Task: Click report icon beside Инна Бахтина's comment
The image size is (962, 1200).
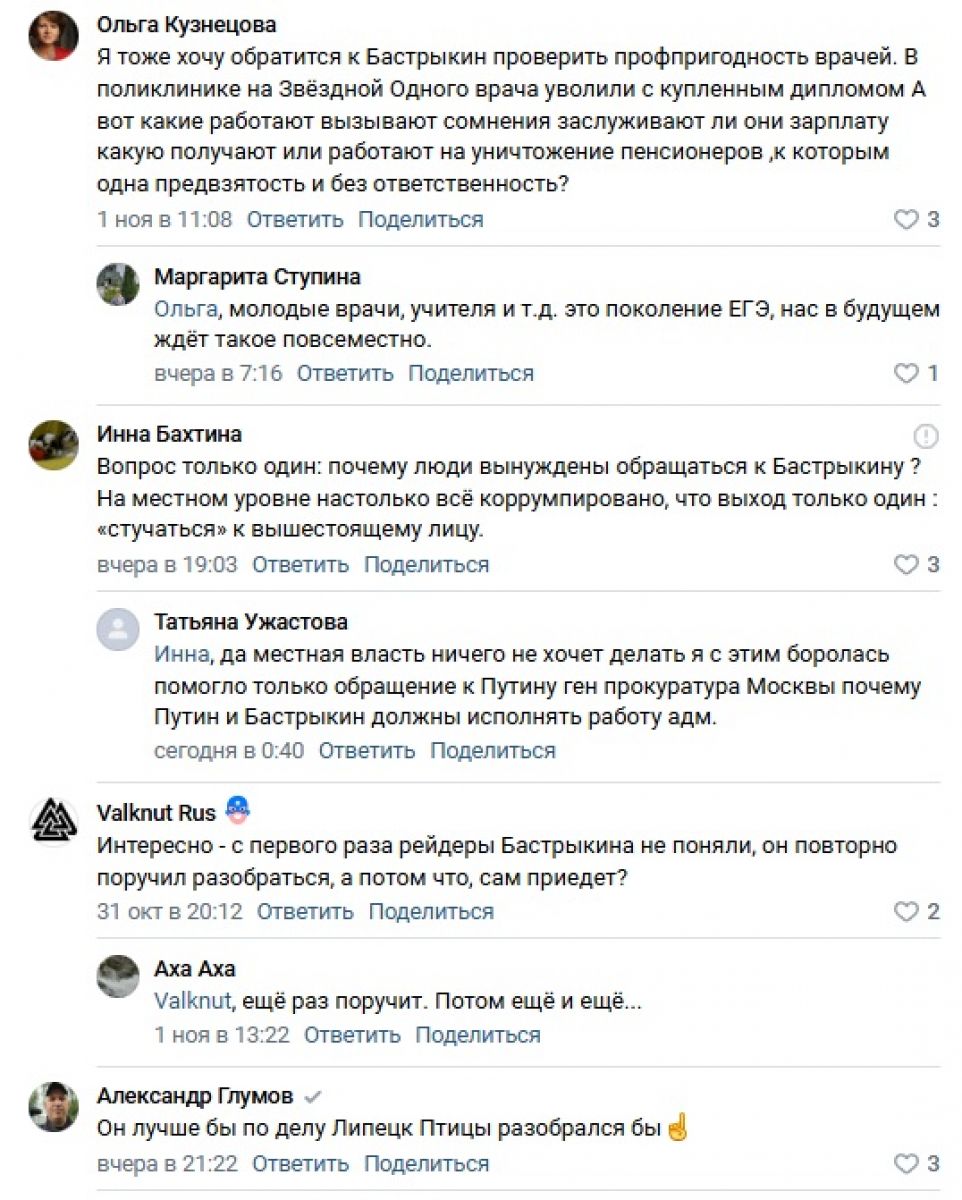Action: tap(926, 436)
